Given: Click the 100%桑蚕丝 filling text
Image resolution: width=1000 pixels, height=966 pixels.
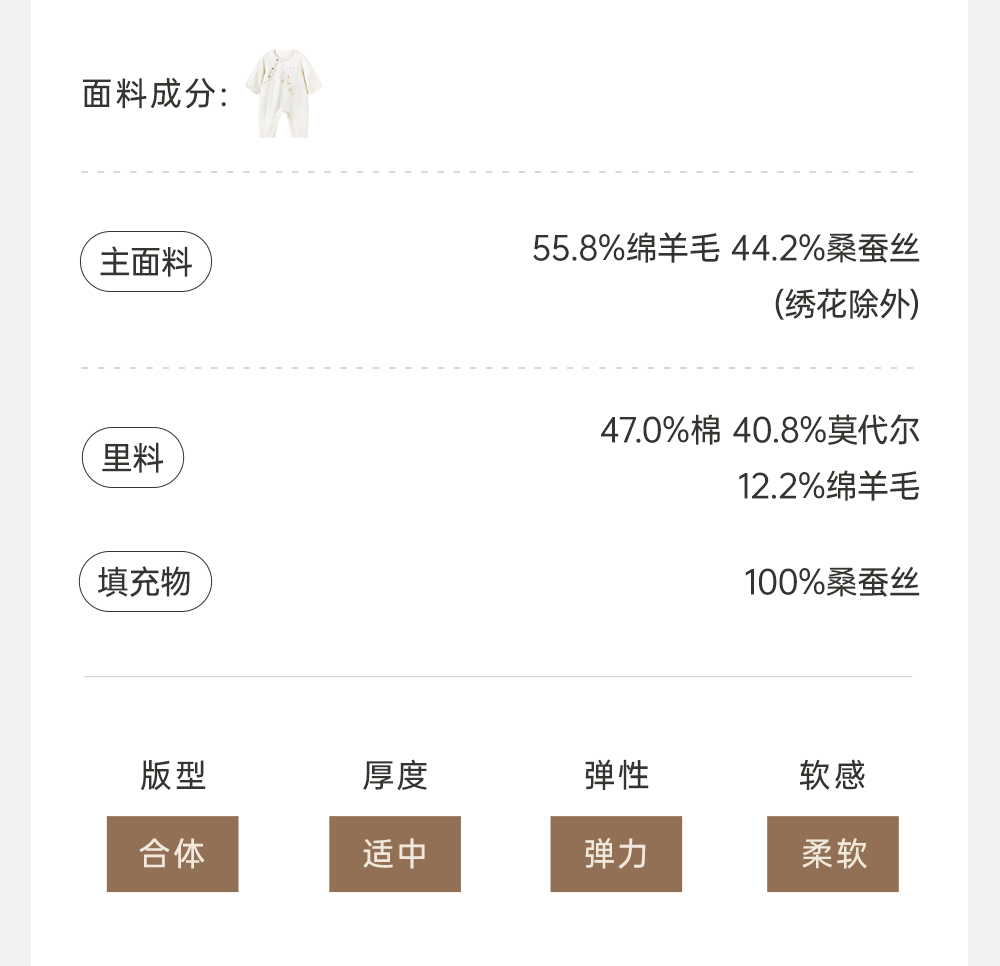Looking at the screenshot, I should pyautogui.click(x=831, y=582).
